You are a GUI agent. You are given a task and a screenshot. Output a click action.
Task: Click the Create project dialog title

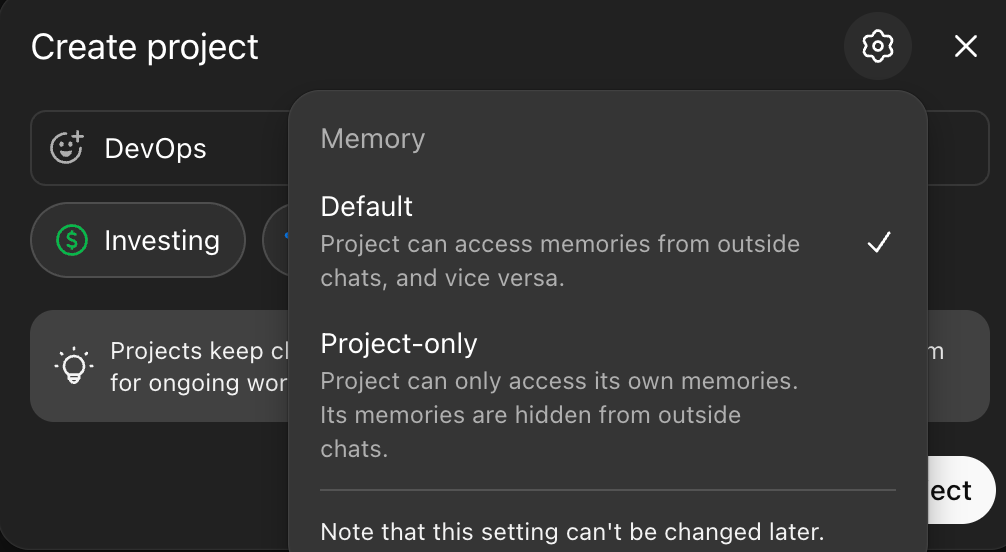pos(145,47)
